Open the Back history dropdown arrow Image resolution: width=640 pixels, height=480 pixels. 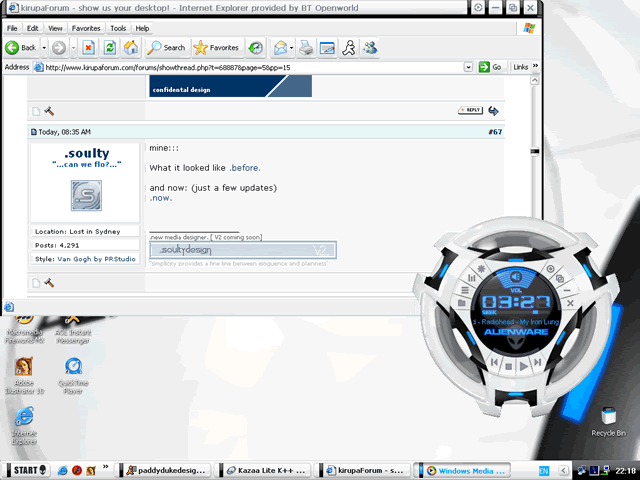(x=44, y=48)
